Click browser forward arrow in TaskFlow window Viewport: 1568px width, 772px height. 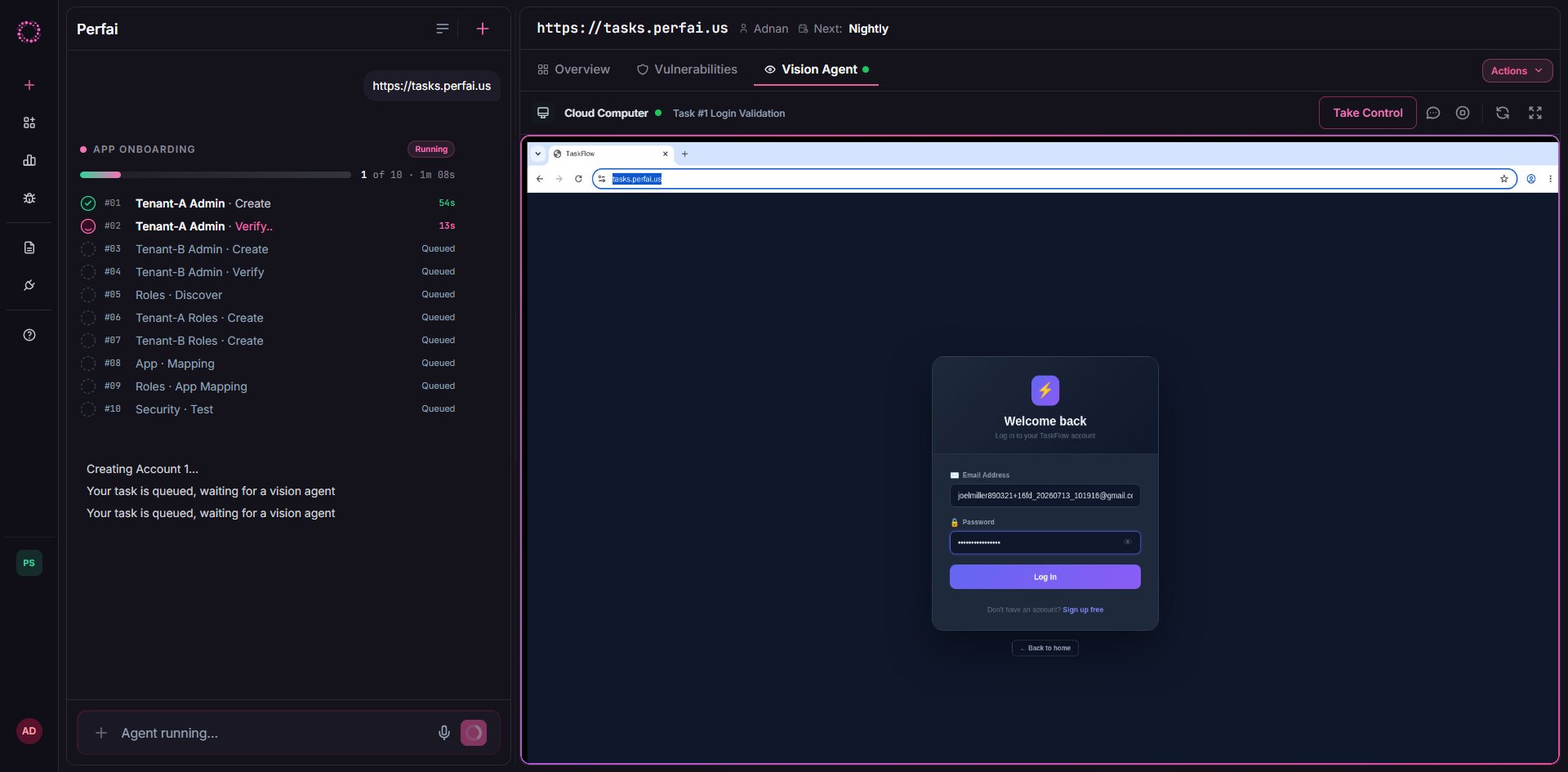pyautogui.click(x=559, y=179)
